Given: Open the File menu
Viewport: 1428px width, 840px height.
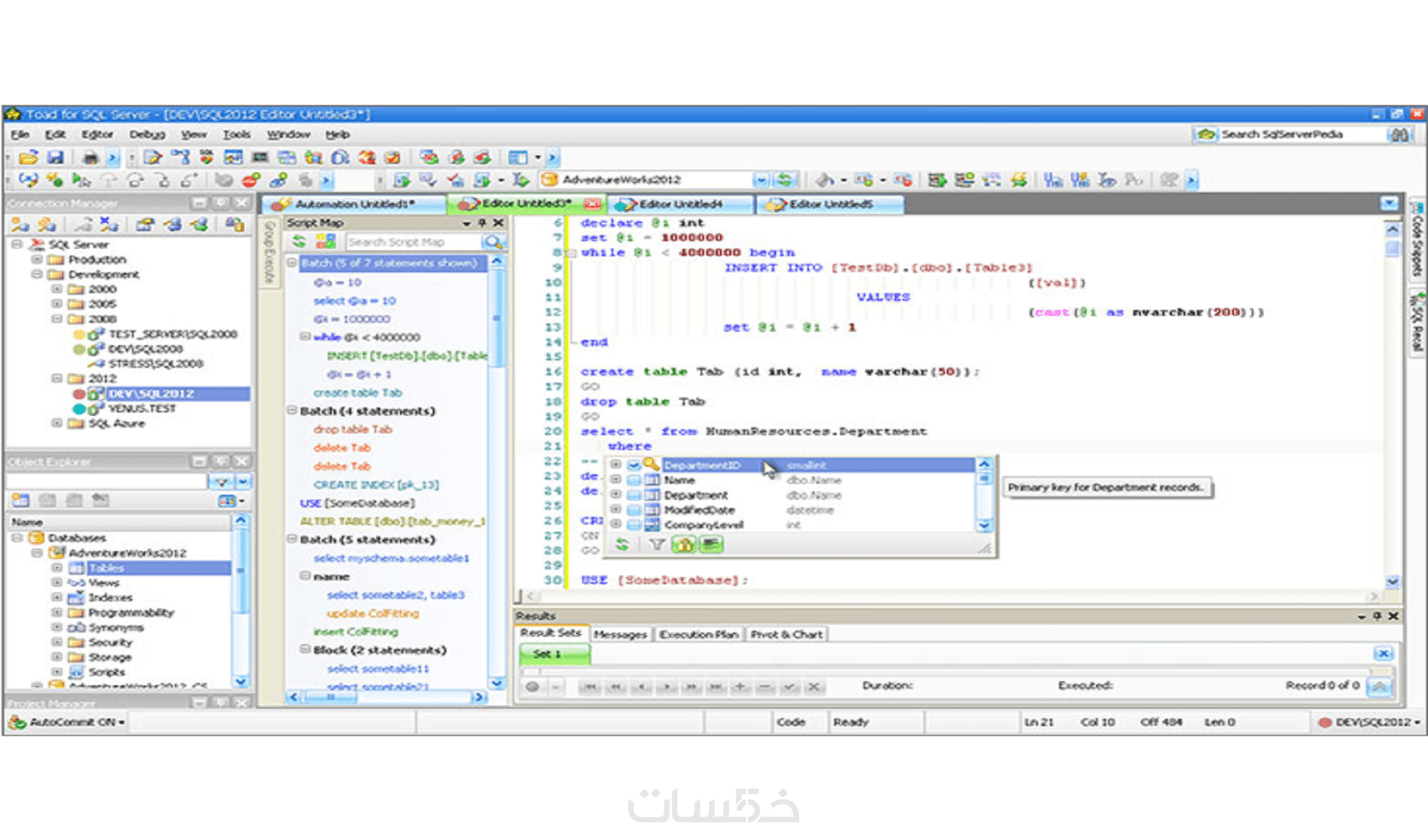Looking at the screenshot, I should [x=20, y=134].
